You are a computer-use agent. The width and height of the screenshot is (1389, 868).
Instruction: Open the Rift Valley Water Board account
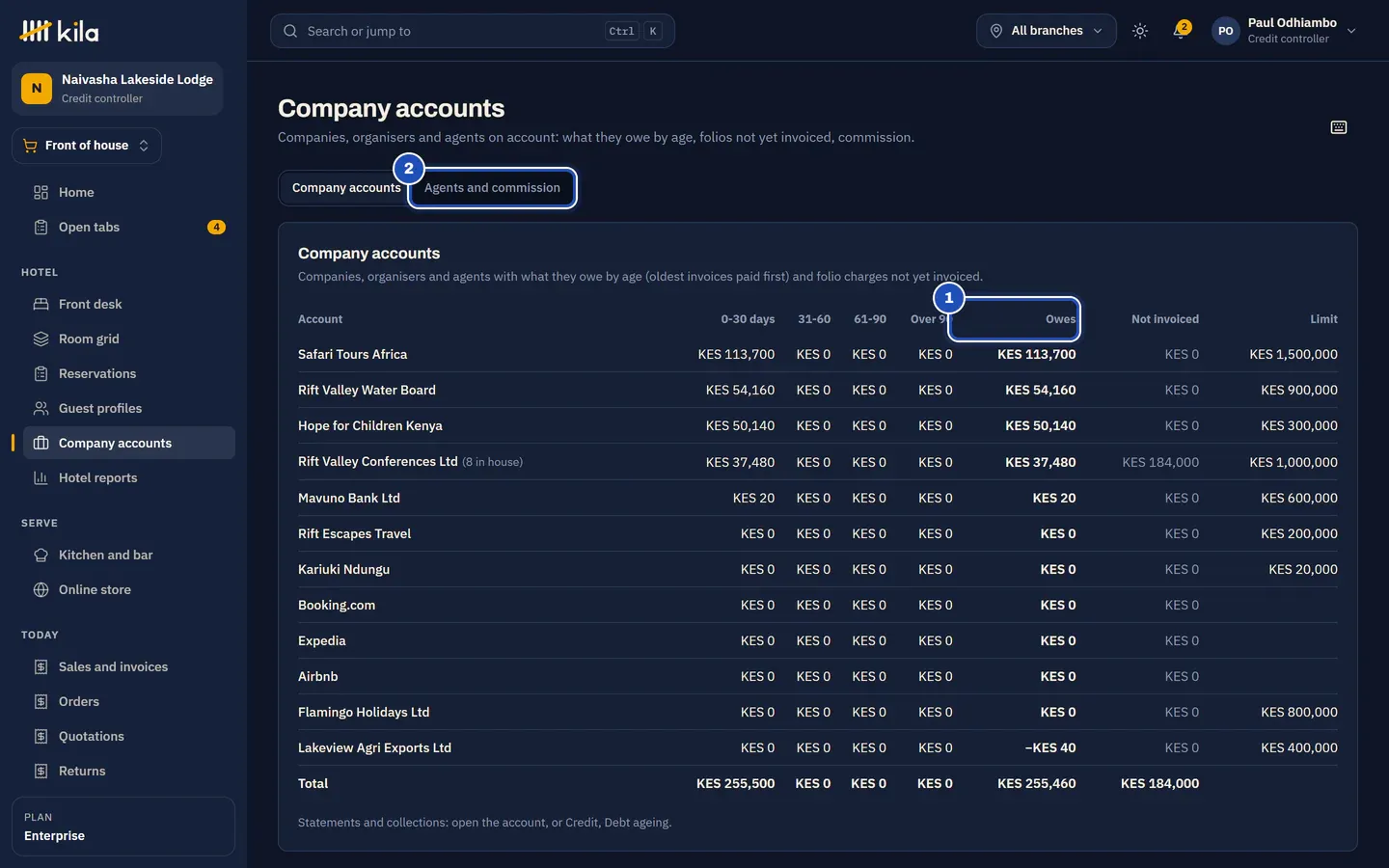pyautogui.click(x=367, y=390)
